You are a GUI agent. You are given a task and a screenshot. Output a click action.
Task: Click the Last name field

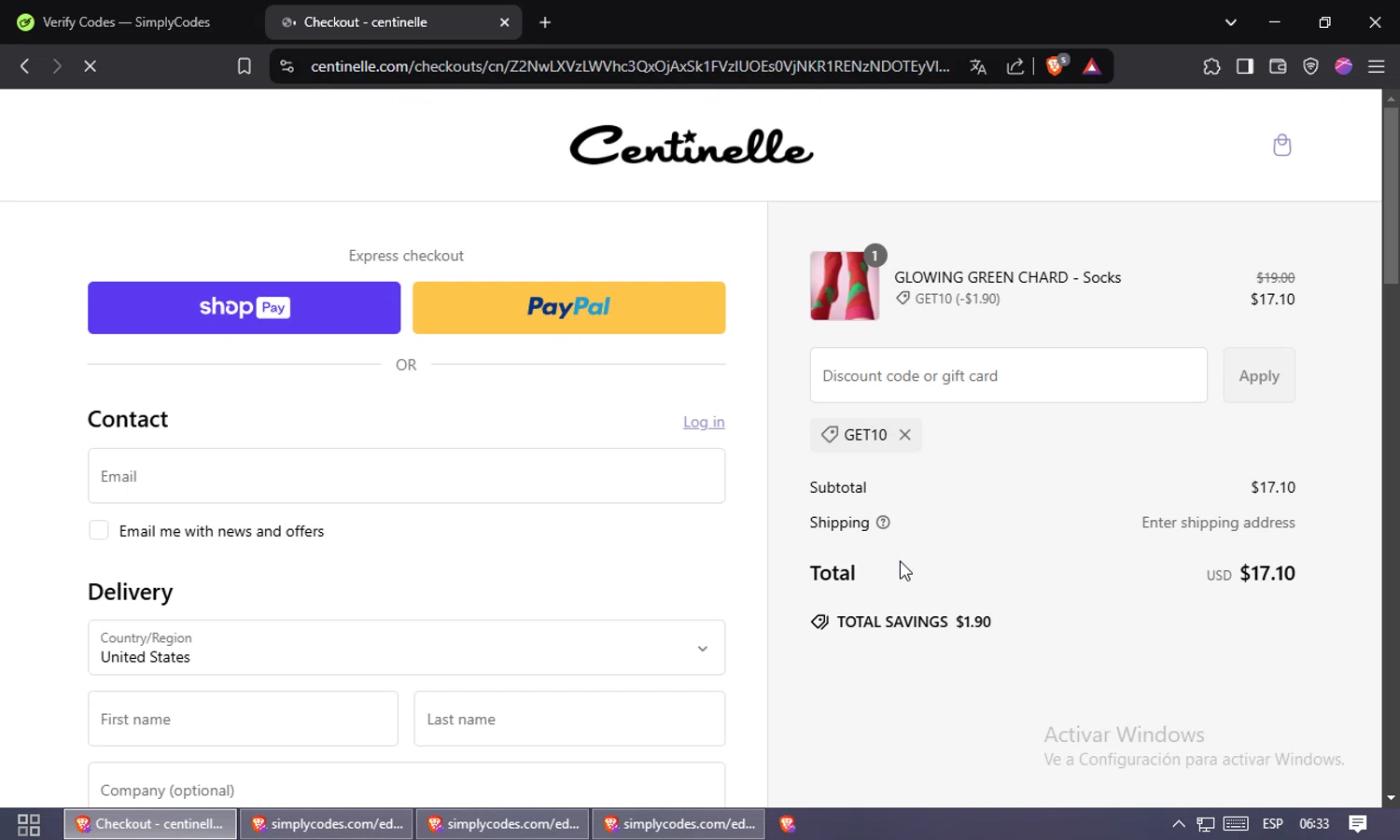tap(569, 719)
